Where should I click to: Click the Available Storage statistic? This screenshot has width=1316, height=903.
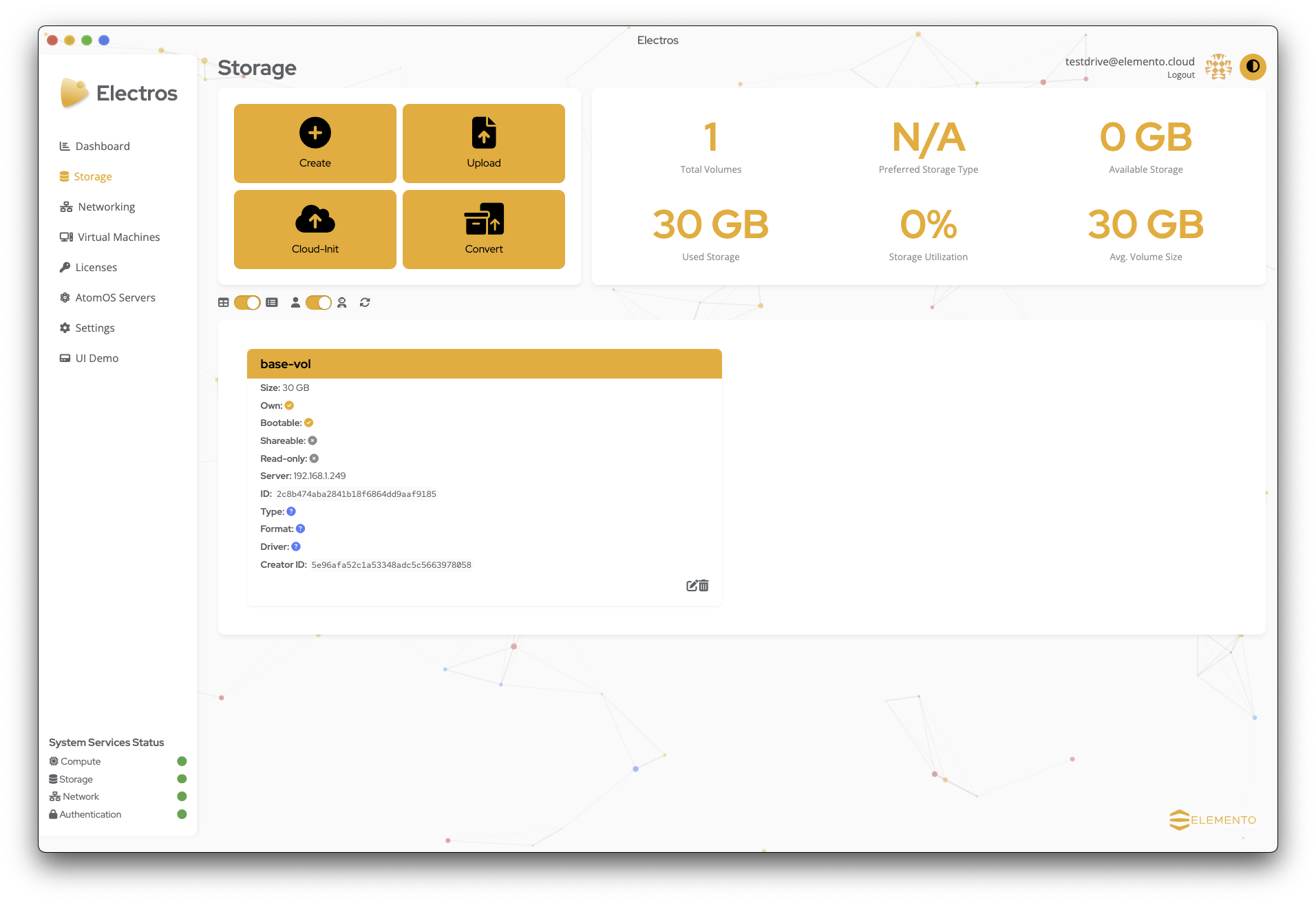1145,147
